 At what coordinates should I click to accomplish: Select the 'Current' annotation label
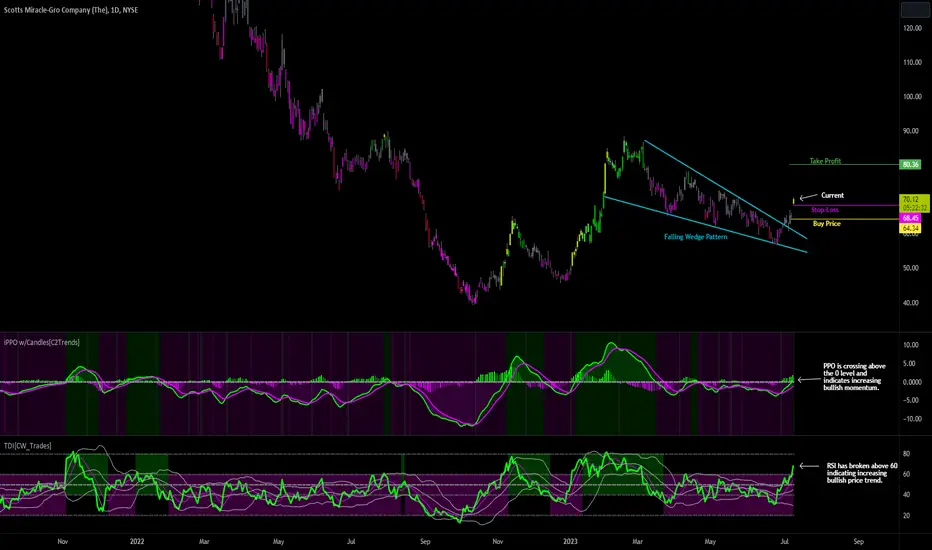[x=832, y=195]
